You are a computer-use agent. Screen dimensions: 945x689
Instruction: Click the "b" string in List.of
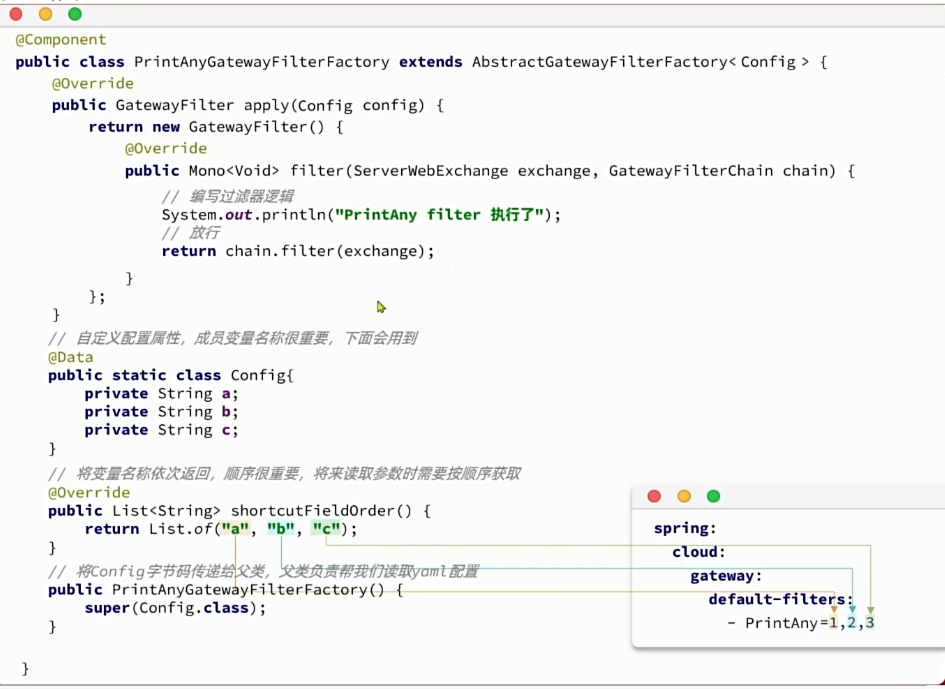click(280, 529)
